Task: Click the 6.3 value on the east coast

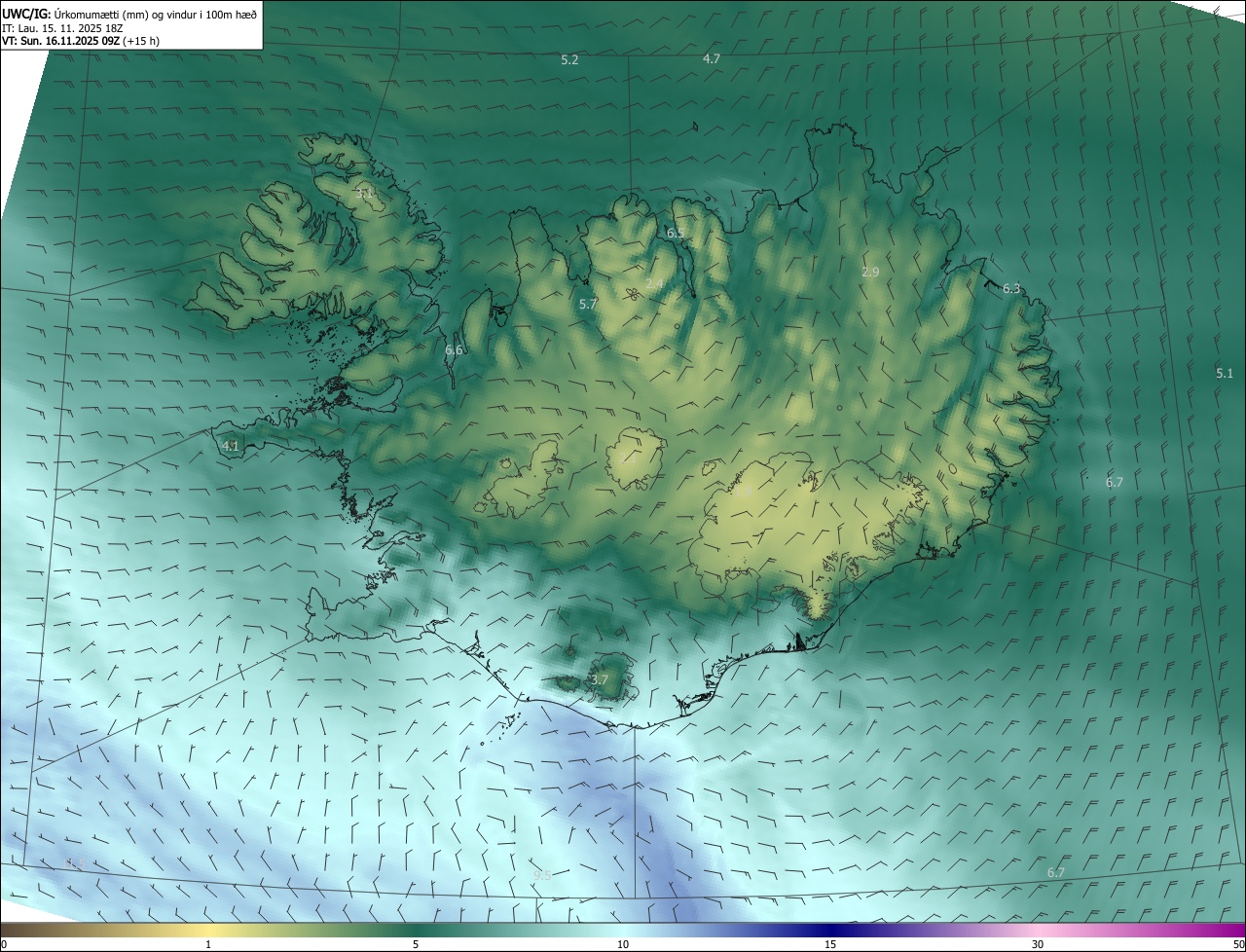Action: (1011, 289)
